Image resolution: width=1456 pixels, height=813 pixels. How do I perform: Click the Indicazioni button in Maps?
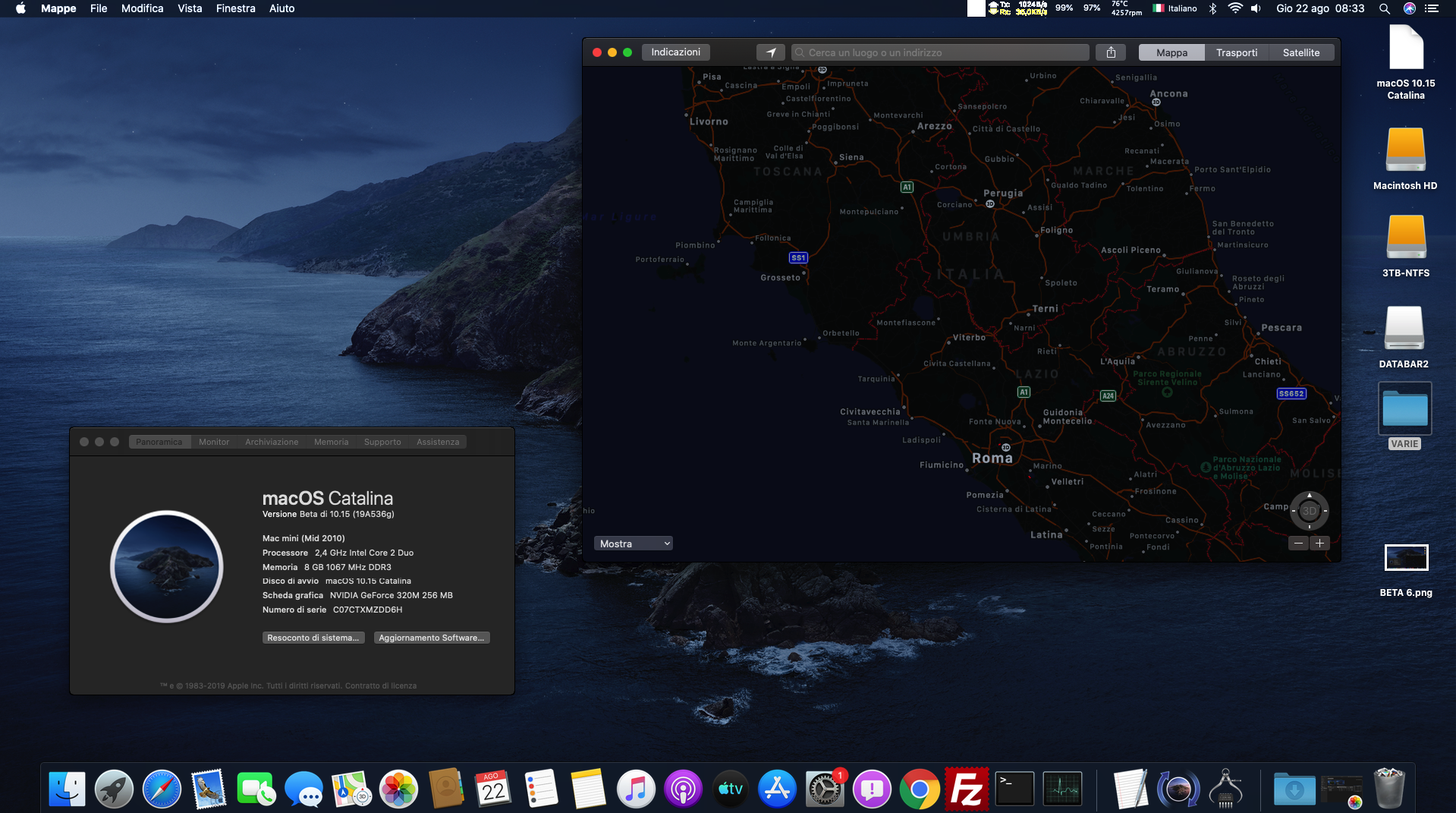tap(675, 52)
